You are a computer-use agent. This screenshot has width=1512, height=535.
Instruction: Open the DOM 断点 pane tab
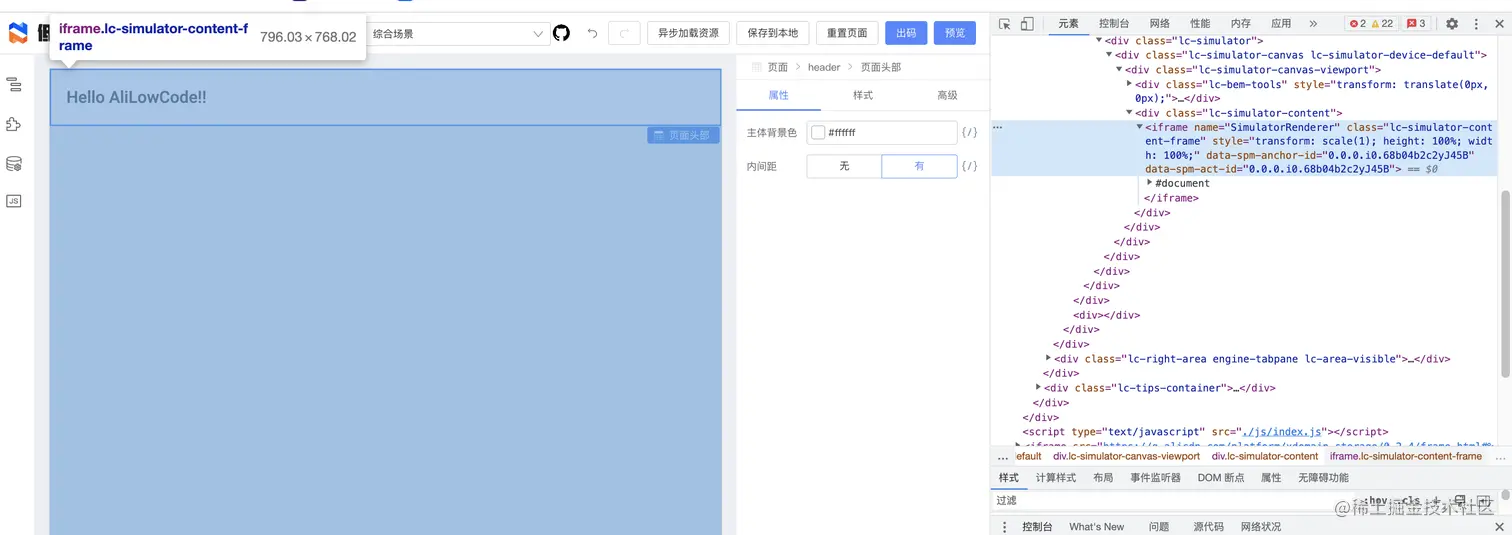1221,478
